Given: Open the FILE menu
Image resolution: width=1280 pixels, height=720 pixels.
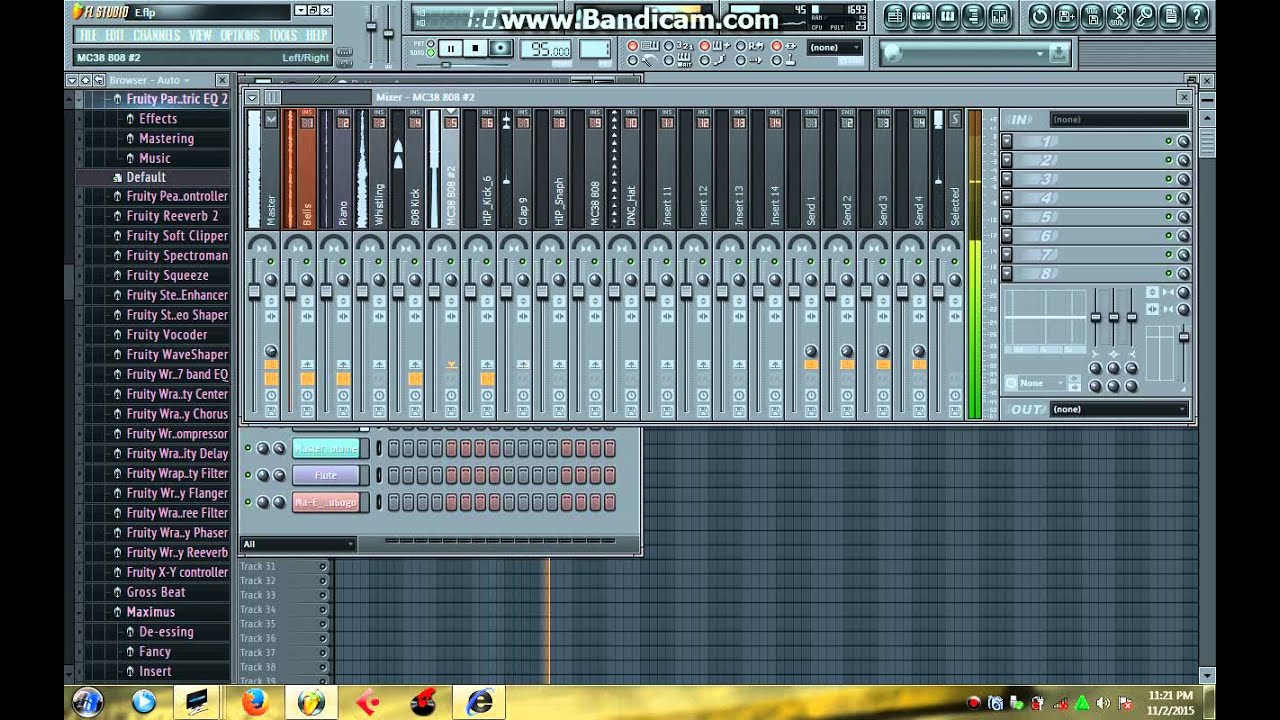Looking at the screenshot, I should (x=88, y=35).
